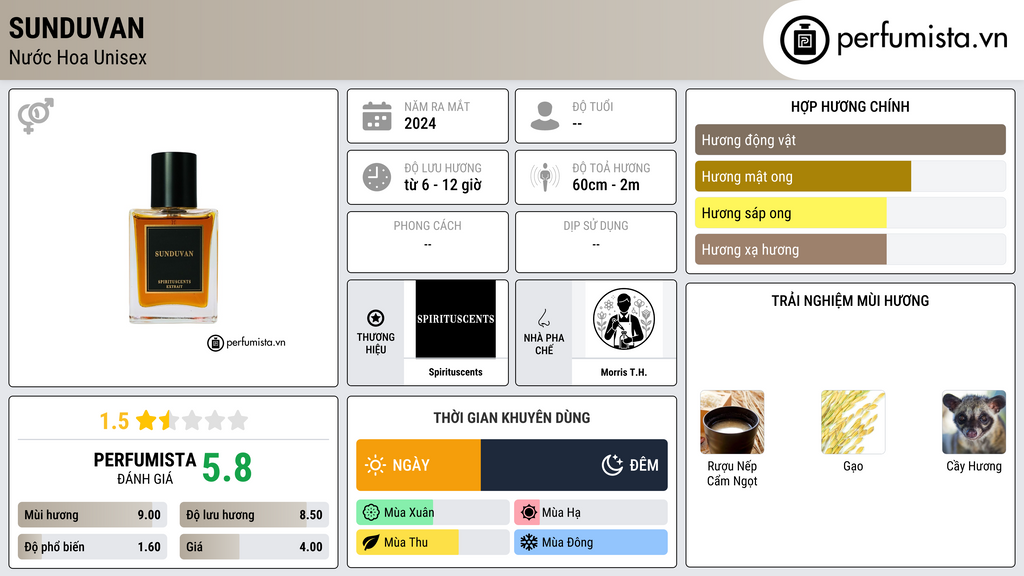Screen dimensions: 1024x576
Task: Click the Giá 4.00 score bar
Action: point(255,547)
